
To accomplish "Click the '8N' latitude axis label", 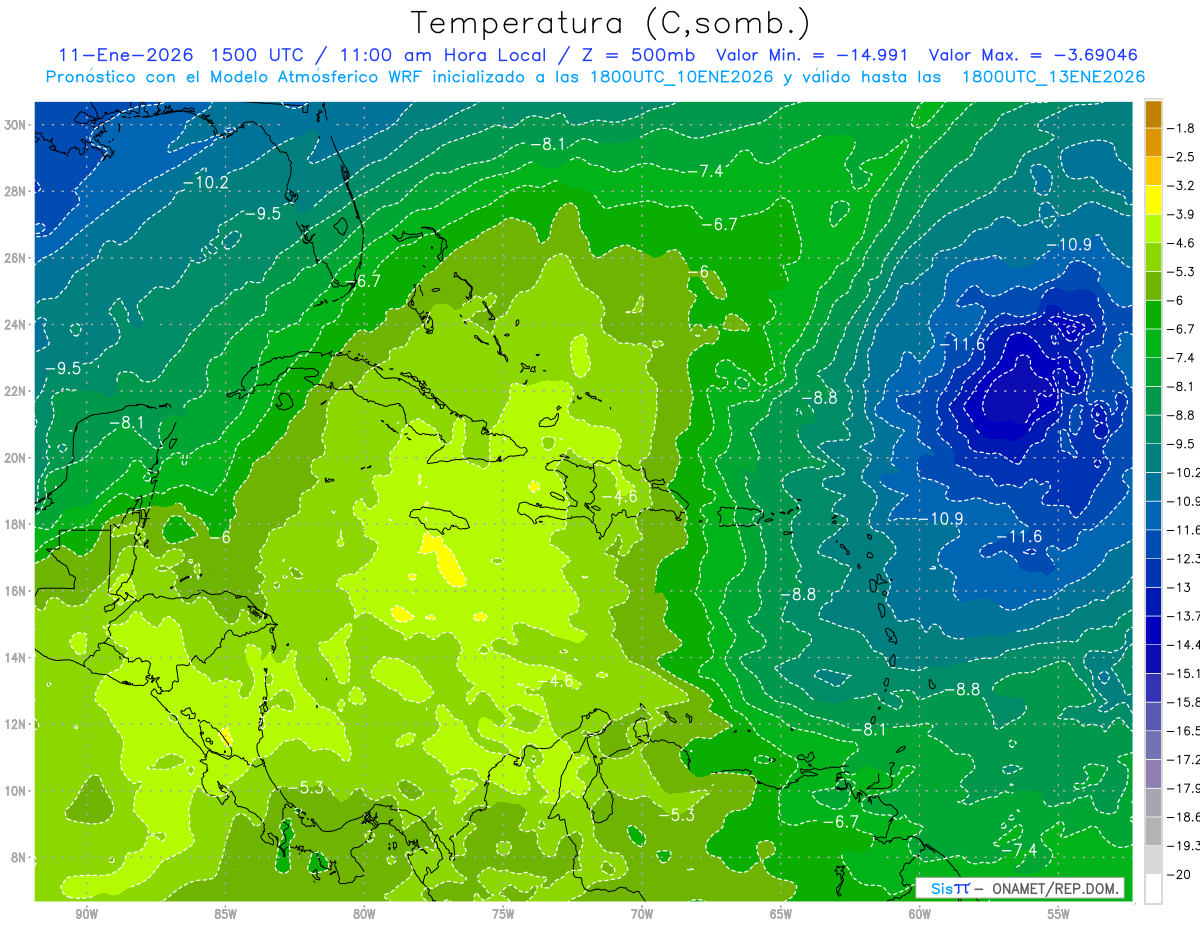I will [19, 858].
